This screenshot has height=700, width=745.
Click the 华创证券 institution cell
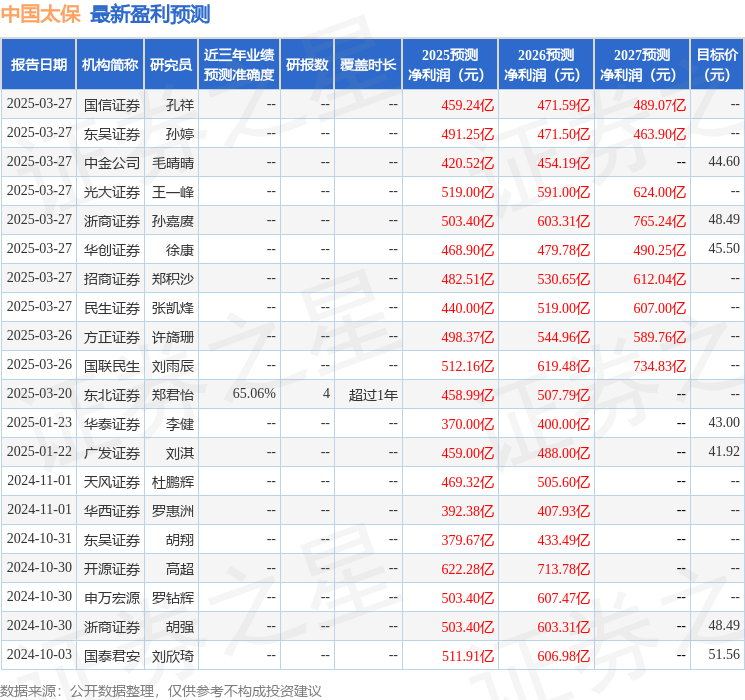coord(112,250)
